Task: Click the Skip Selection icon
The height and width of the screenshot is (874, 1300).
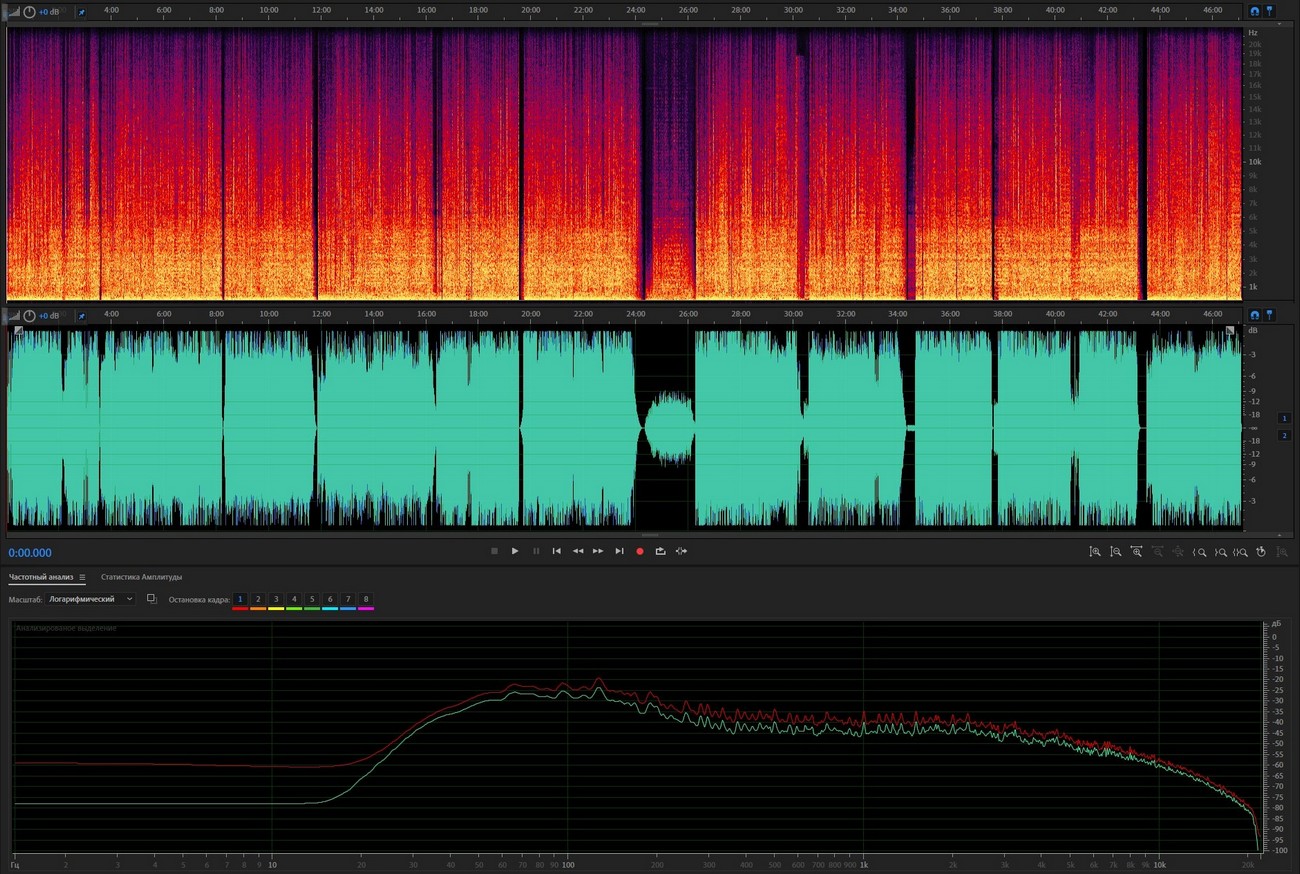Action: point(681,551)
